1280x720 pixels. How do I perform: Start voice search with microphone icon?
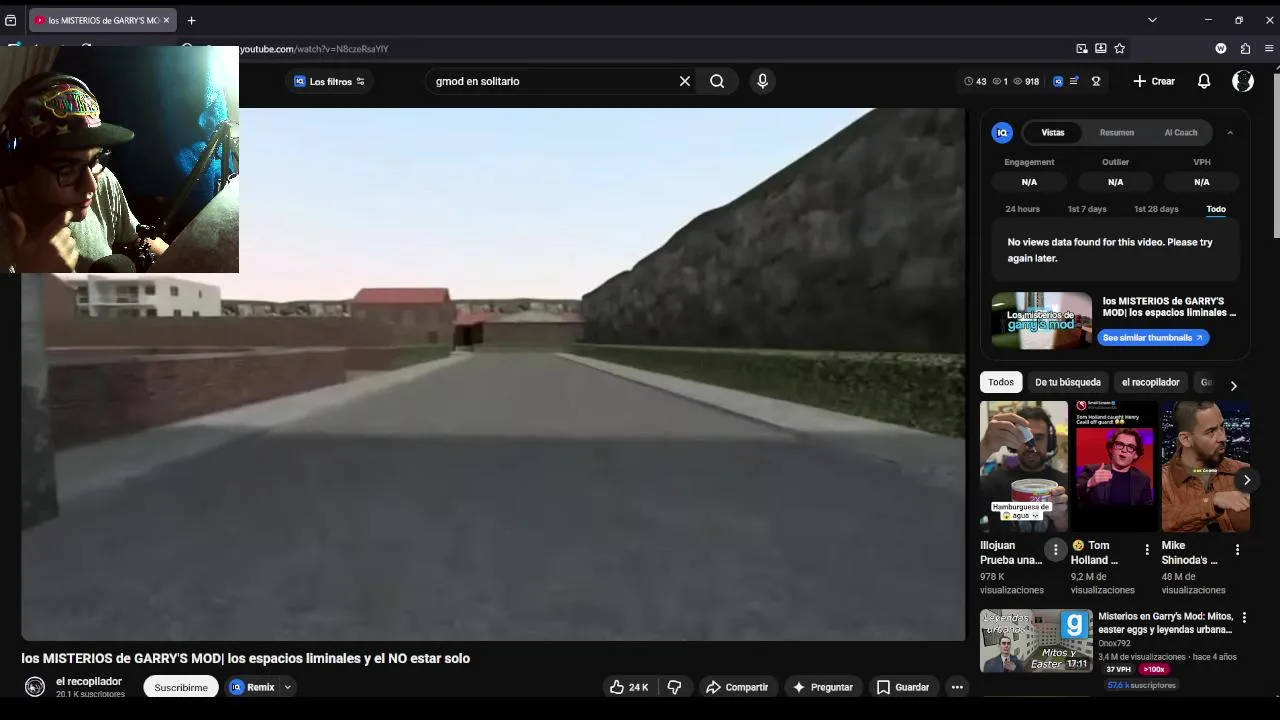pos(762,81)
